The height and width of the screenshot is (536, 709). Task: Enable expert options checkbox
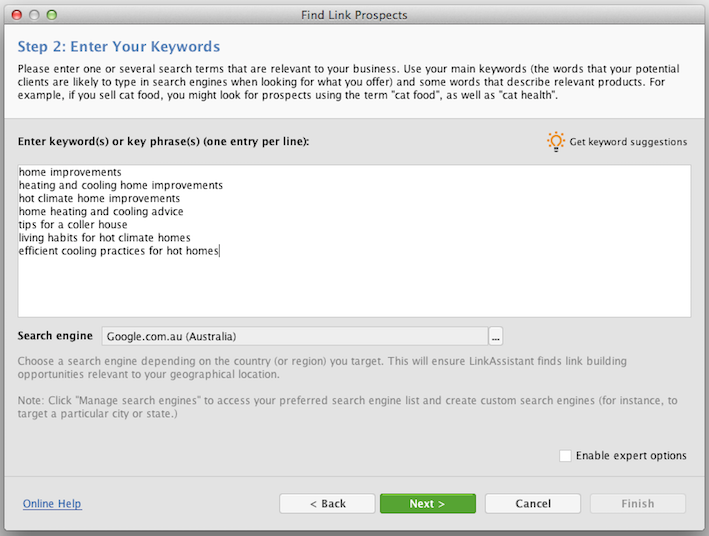click(x=565, y=455)
